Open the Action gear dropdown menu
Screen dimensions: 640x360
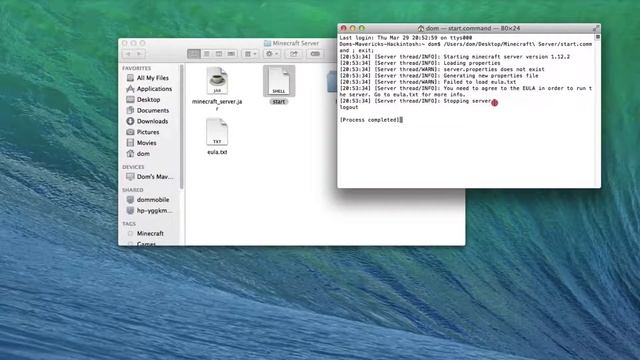(x=272, y=54)
